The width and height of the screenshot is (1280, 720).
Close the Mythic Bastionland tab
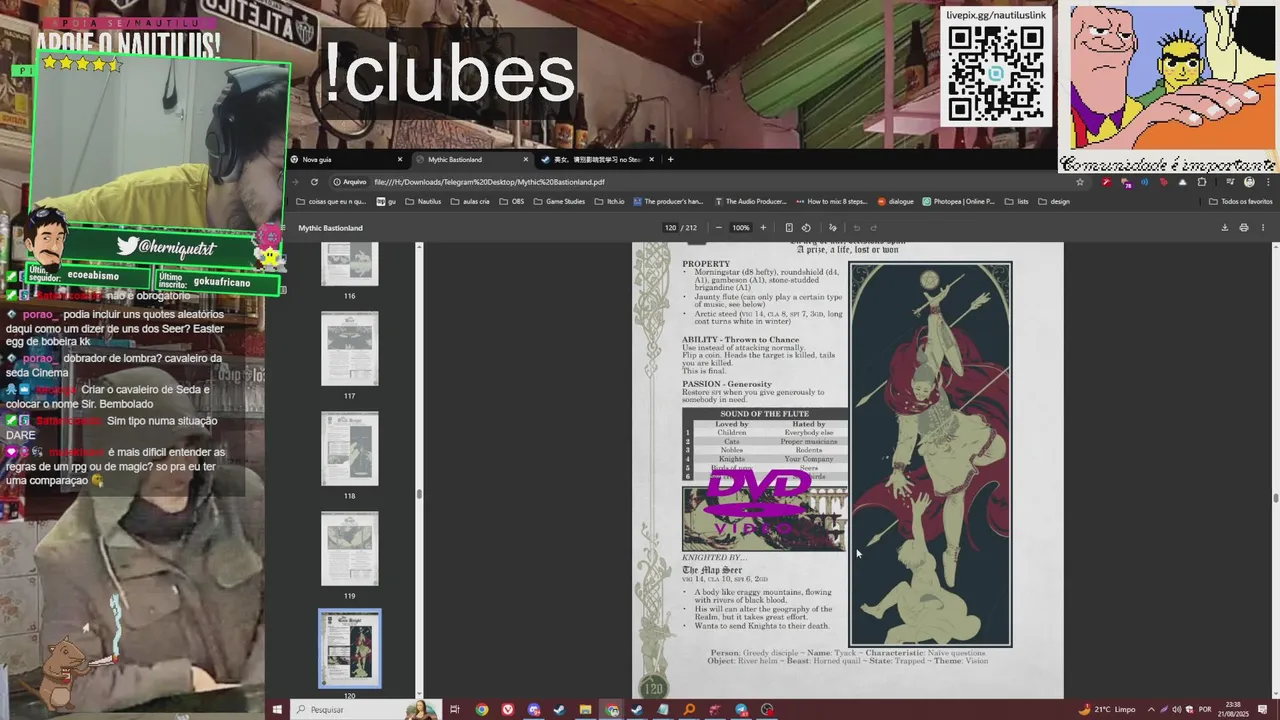click(x=525, y=159)
